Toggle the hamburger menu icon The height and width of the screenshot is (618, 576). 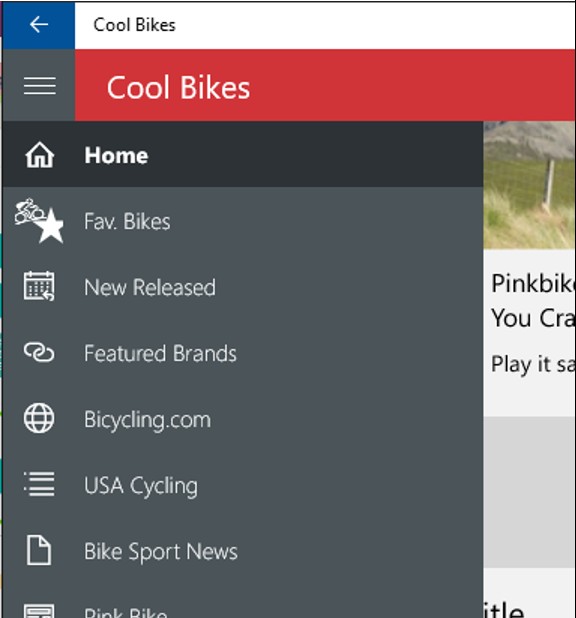tap(39, 86)
